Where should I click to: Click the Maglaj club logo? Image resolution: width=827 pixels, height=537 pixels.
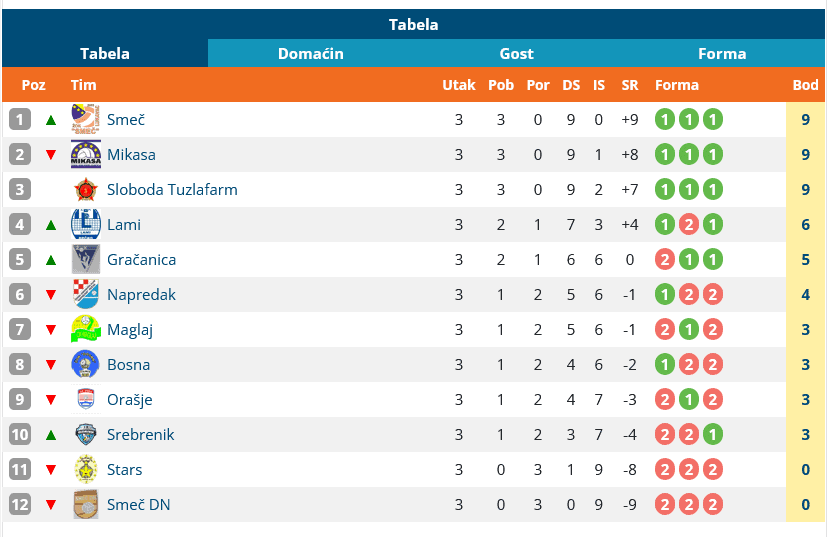[85, 330]
